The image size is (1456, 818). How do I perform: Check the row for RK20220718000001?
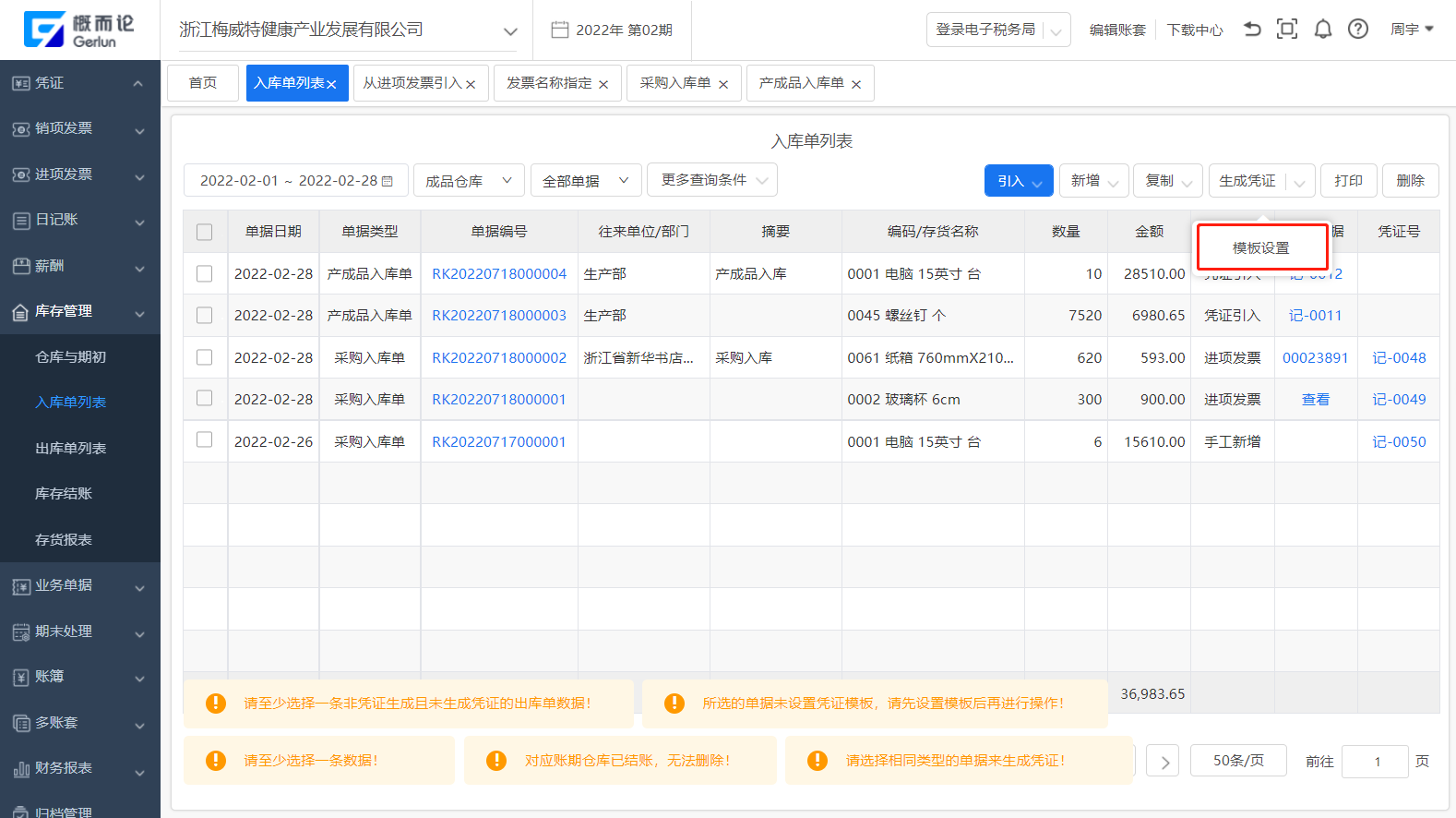(205, 398)
